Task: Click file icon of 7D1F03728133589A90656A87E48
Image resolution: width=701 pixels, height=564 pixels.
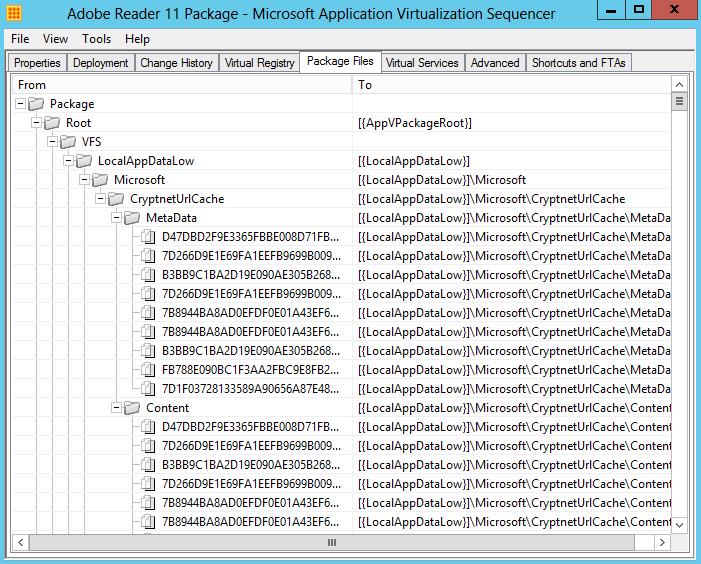Action: point(148,389)
